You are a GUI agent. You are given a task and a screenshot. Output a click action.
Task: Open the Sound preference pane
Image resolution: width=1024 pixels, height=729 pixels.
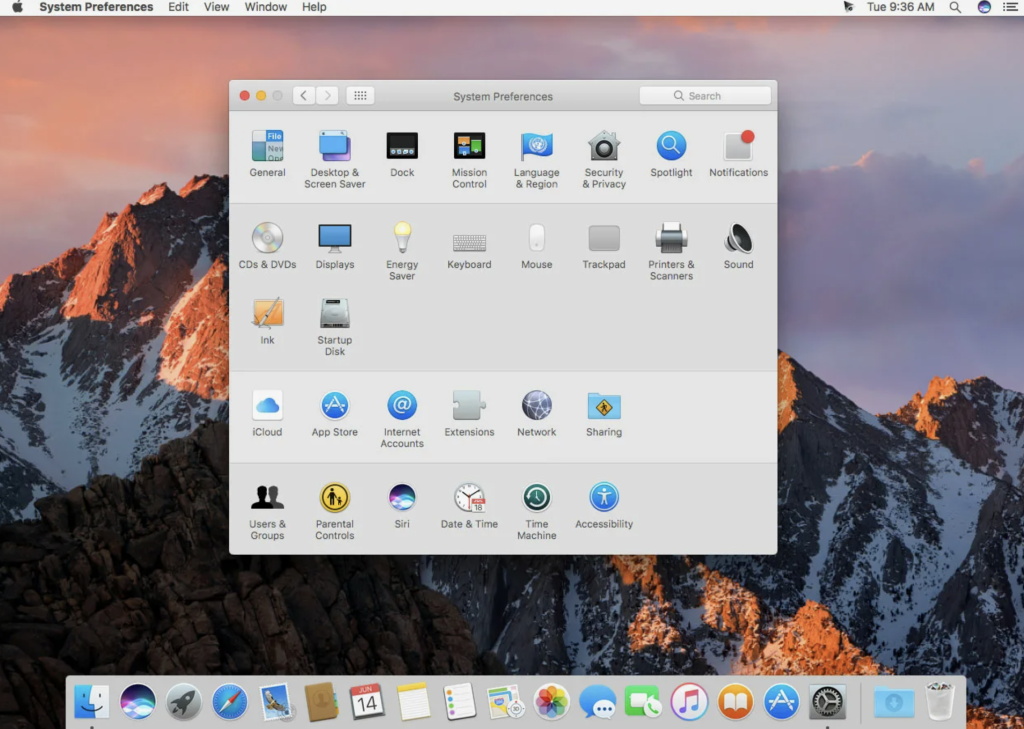[x=738, y=246]
